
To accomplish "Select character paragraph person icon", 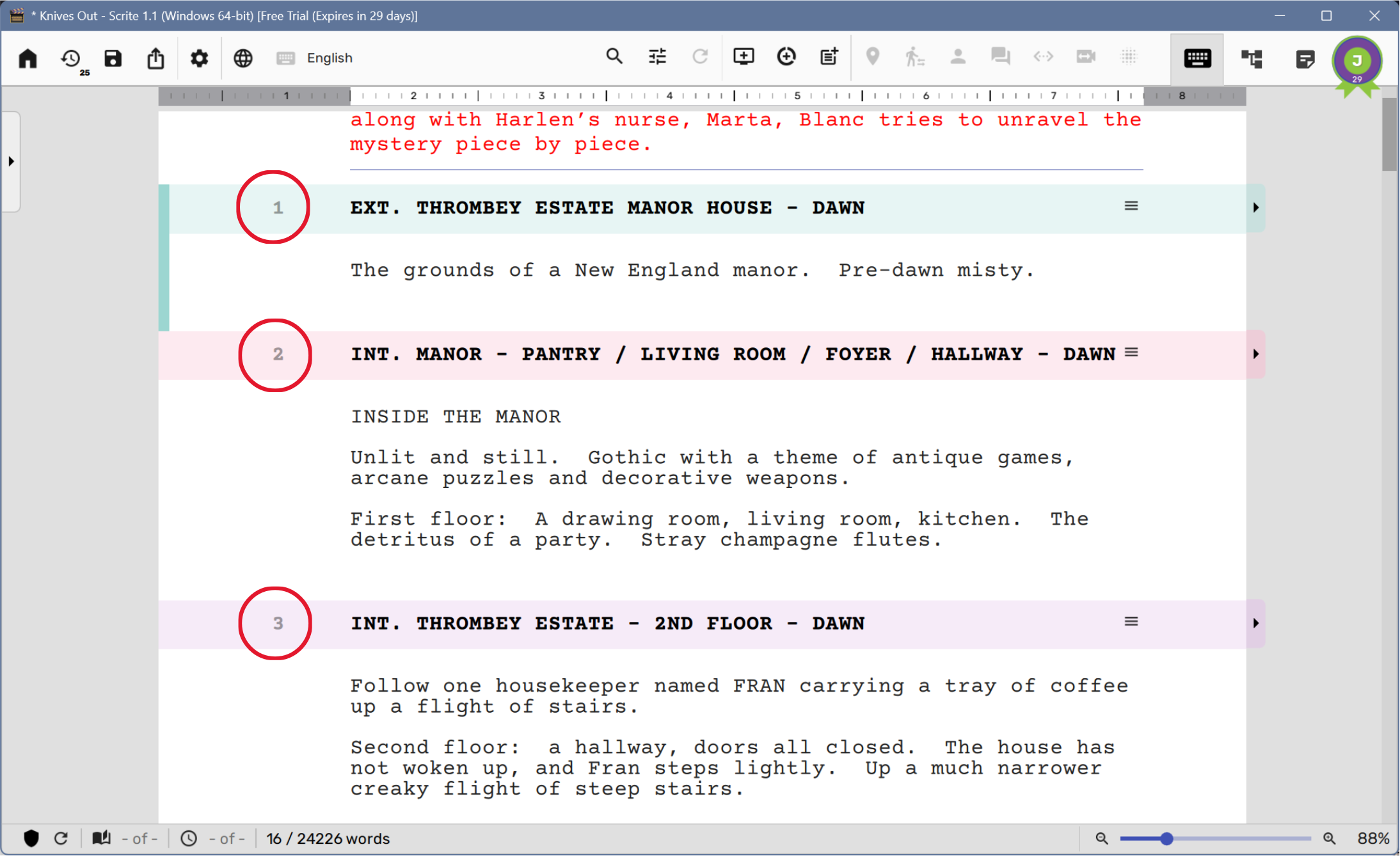I will click(958, 57).
